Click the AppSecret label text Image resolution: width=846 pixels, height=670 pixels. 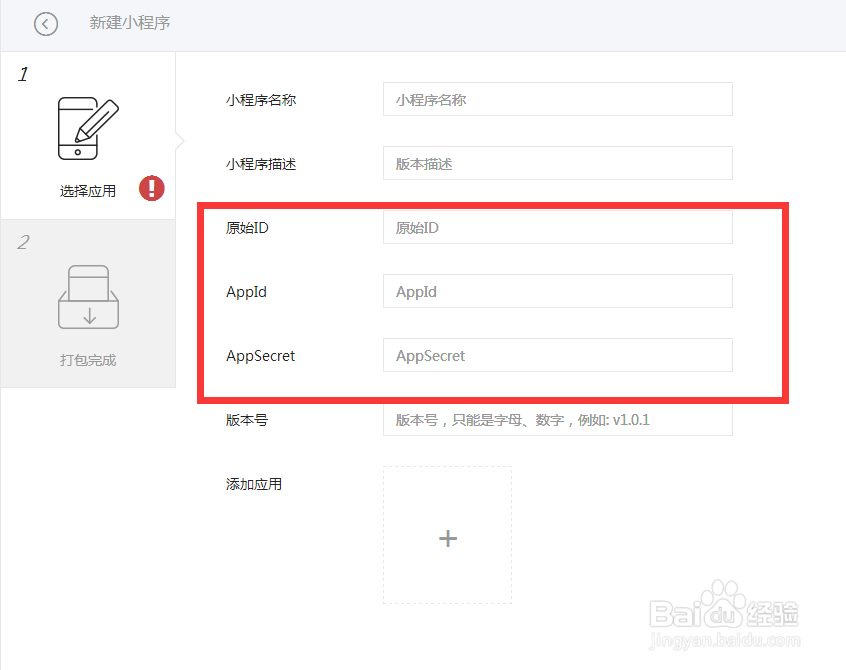pos(261,356)
